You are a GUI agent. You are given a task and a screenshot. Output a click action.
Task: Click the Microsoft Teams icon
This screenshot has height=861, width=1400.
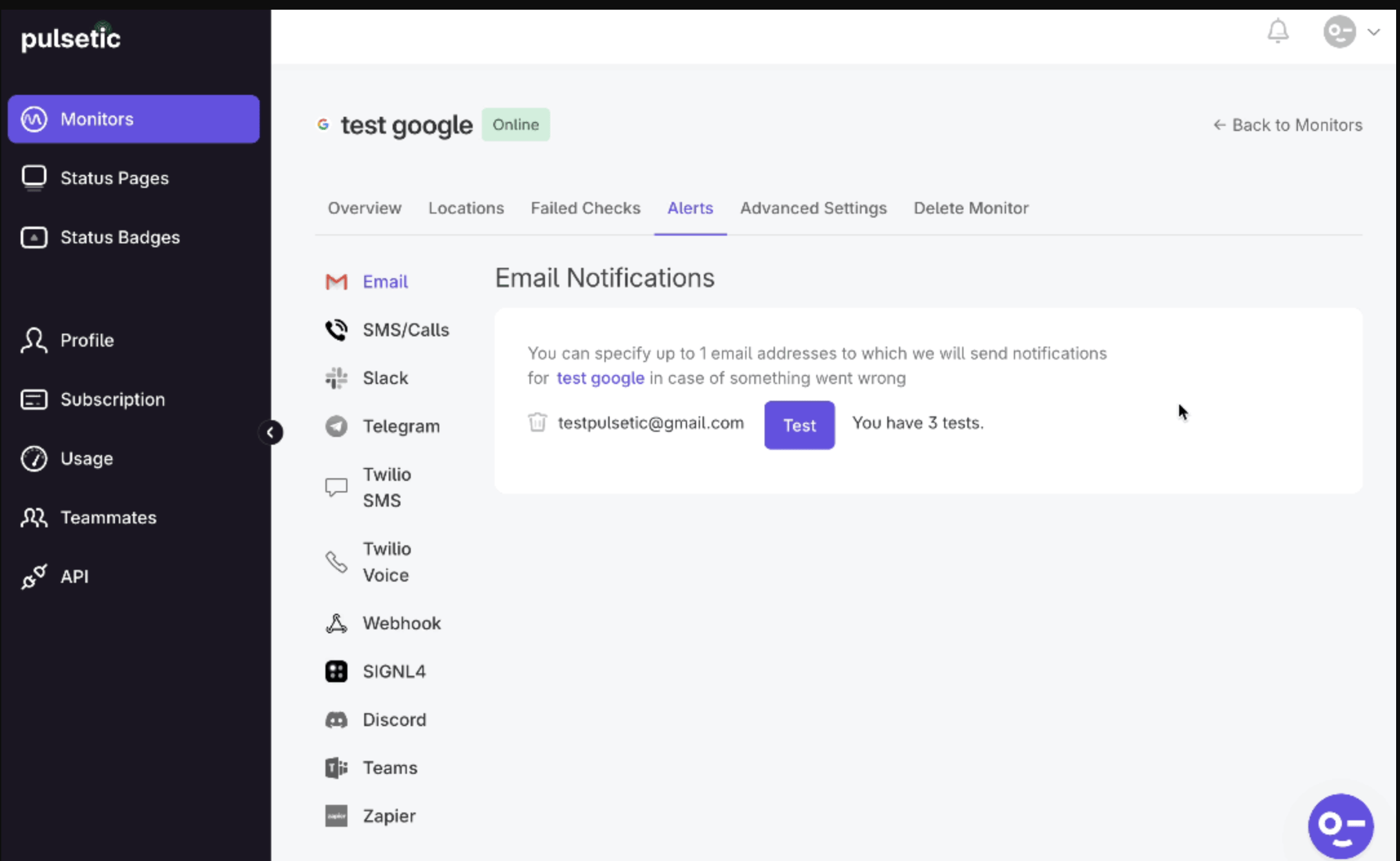coord(336,767)
